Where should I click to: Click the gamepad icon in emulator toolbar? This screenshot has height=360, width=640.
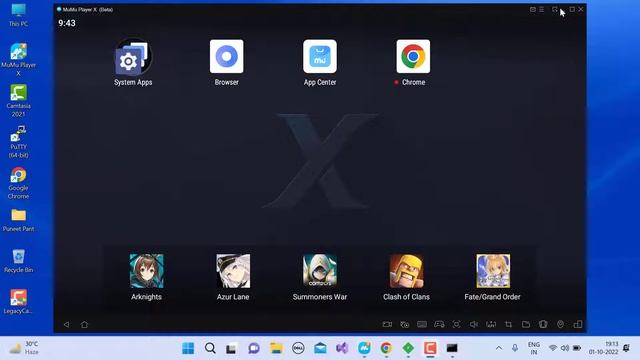(x=439, y=324)
